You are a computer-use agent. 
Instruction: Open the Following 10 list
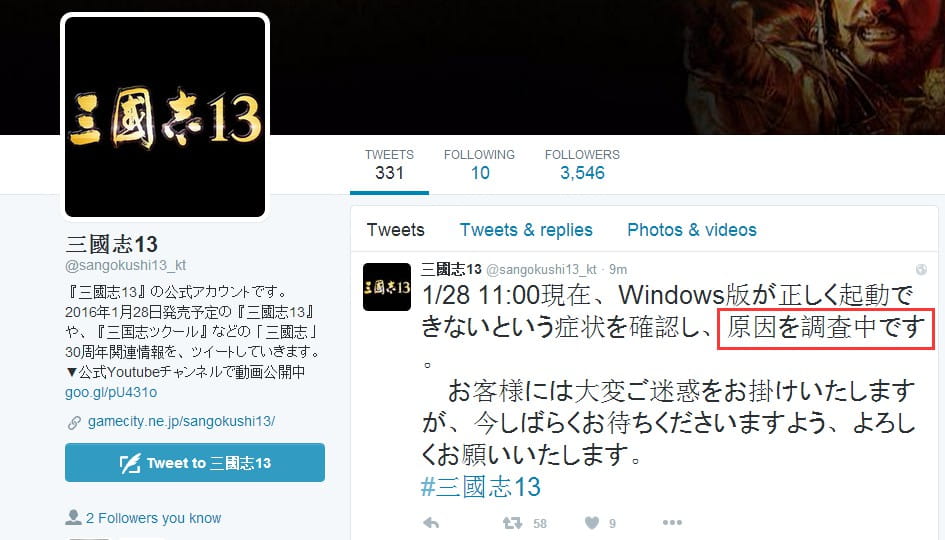[x=480, y=165]
